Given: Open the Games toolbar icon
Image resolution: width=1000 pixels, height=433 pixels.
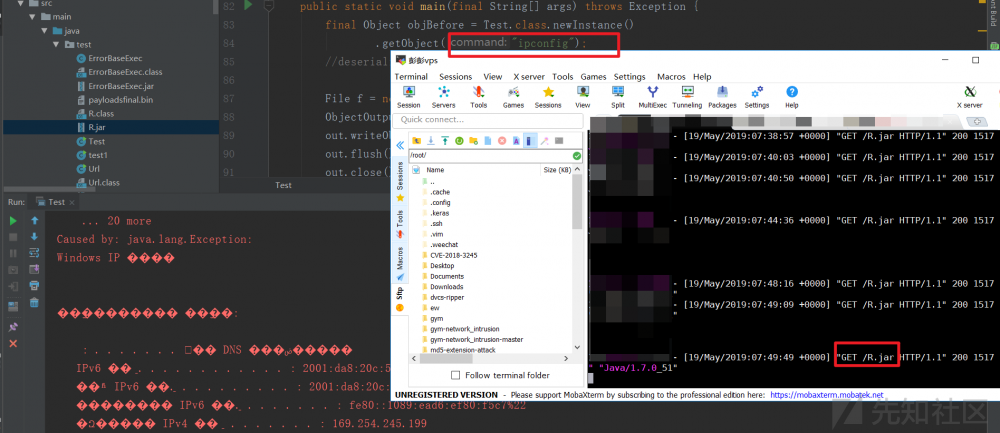Looking at the screenshot, I should pyautogui.click(x=513, y=97).
